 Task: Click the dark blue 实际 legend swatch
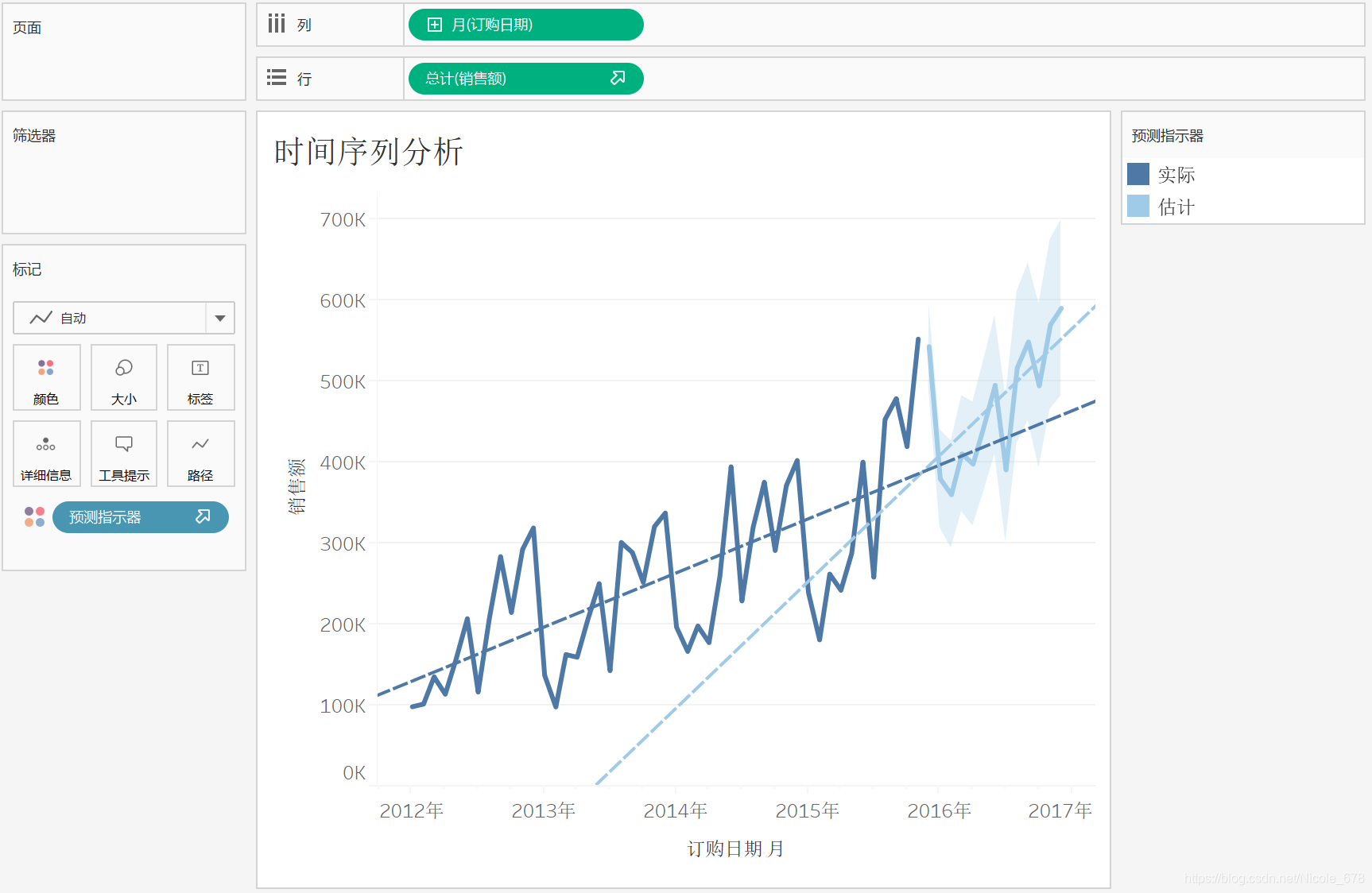coord(1138,174)
